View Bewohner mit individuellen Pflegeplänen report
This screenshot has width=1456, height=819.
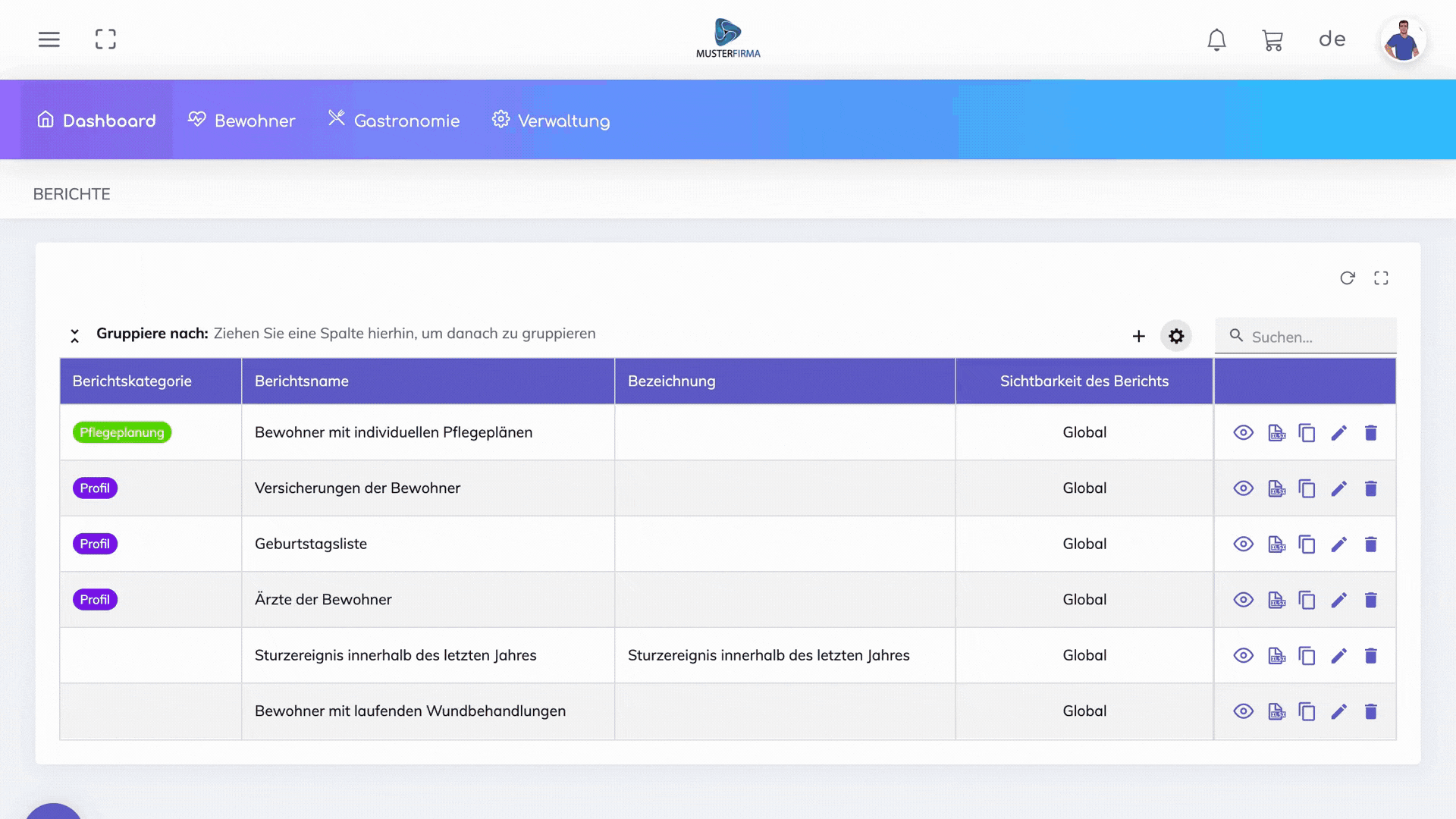(1243, 432)
